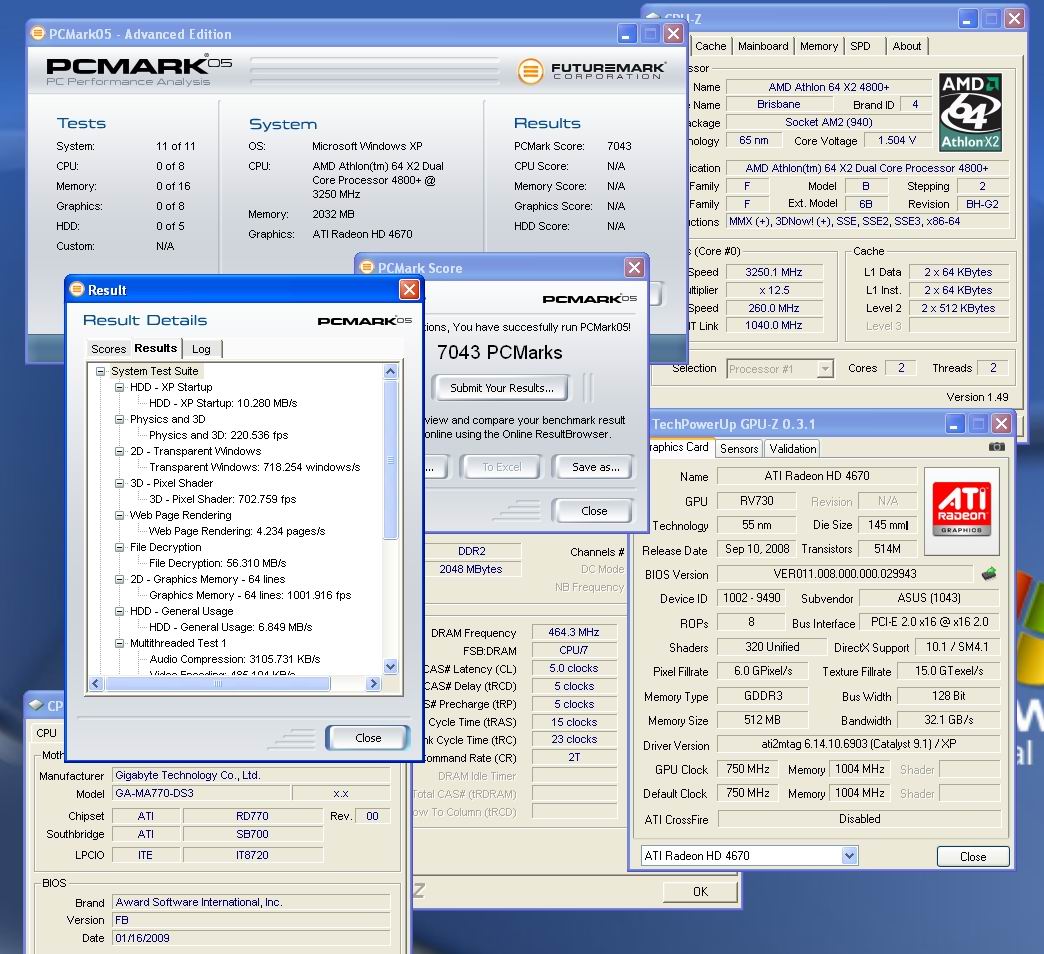This screenshot has height=954, width=1044.
Task: Click the Save as... button
Action: (x=595, y=467)
